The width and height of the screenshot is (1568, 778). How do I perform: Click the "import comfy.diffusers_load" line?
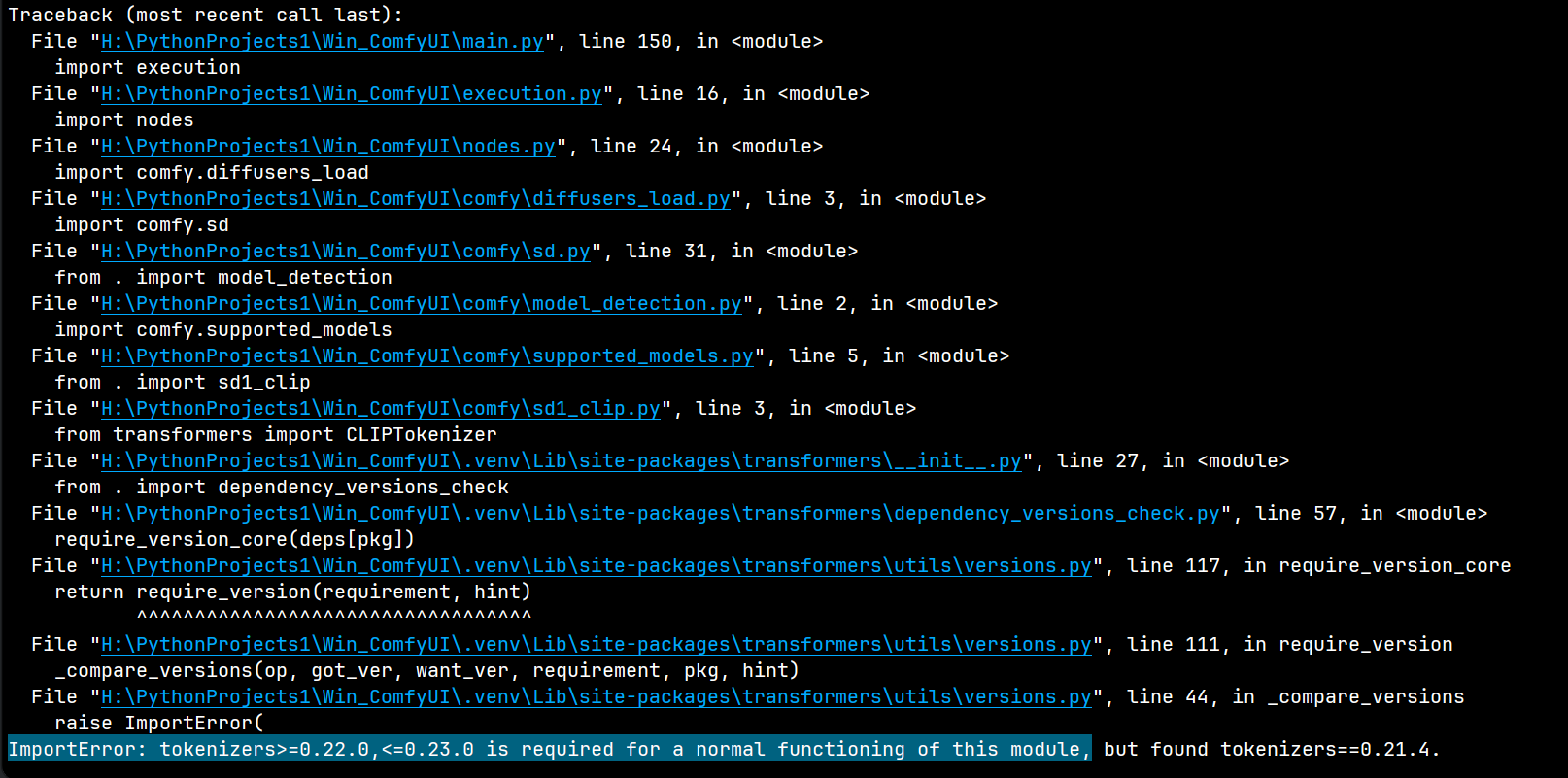pyautogui.click(x=212, y=173)
